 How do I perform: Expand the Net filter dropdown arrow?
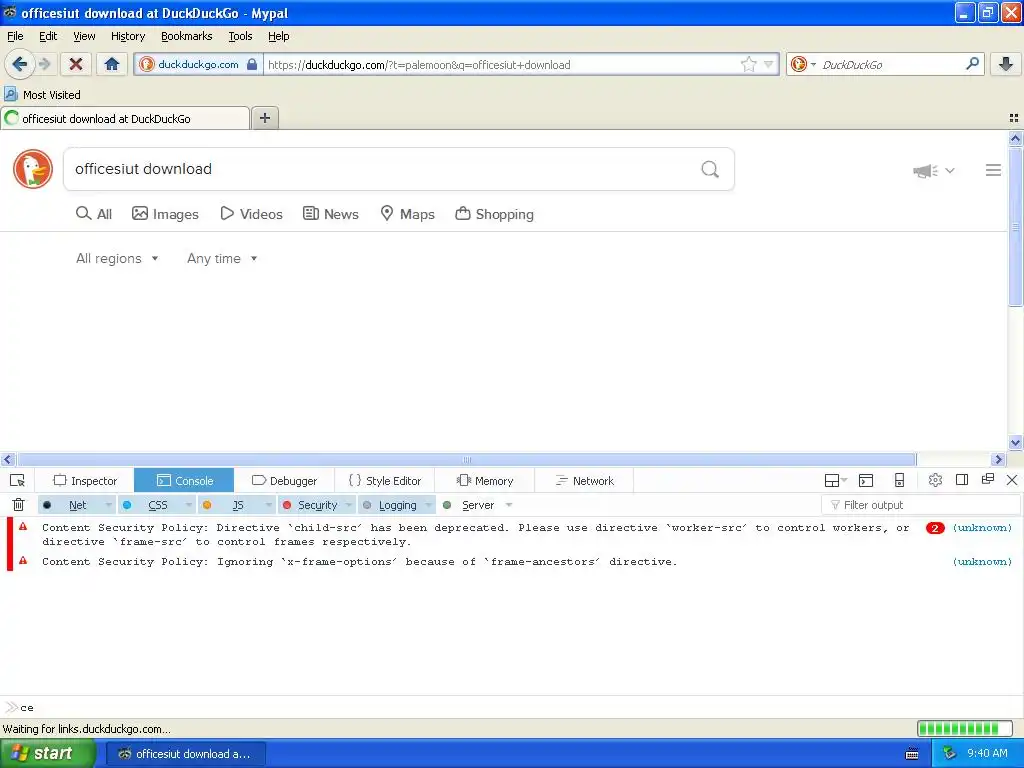coord(108,505)
